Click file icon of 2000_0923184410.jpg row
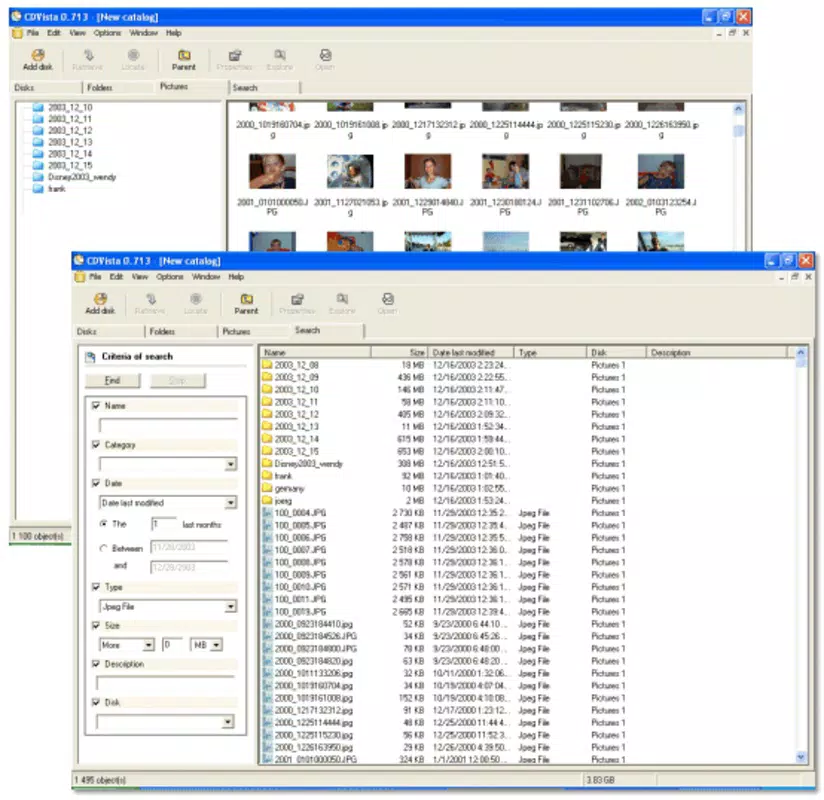This screenshot has width=824, height=800. [267, 624]
